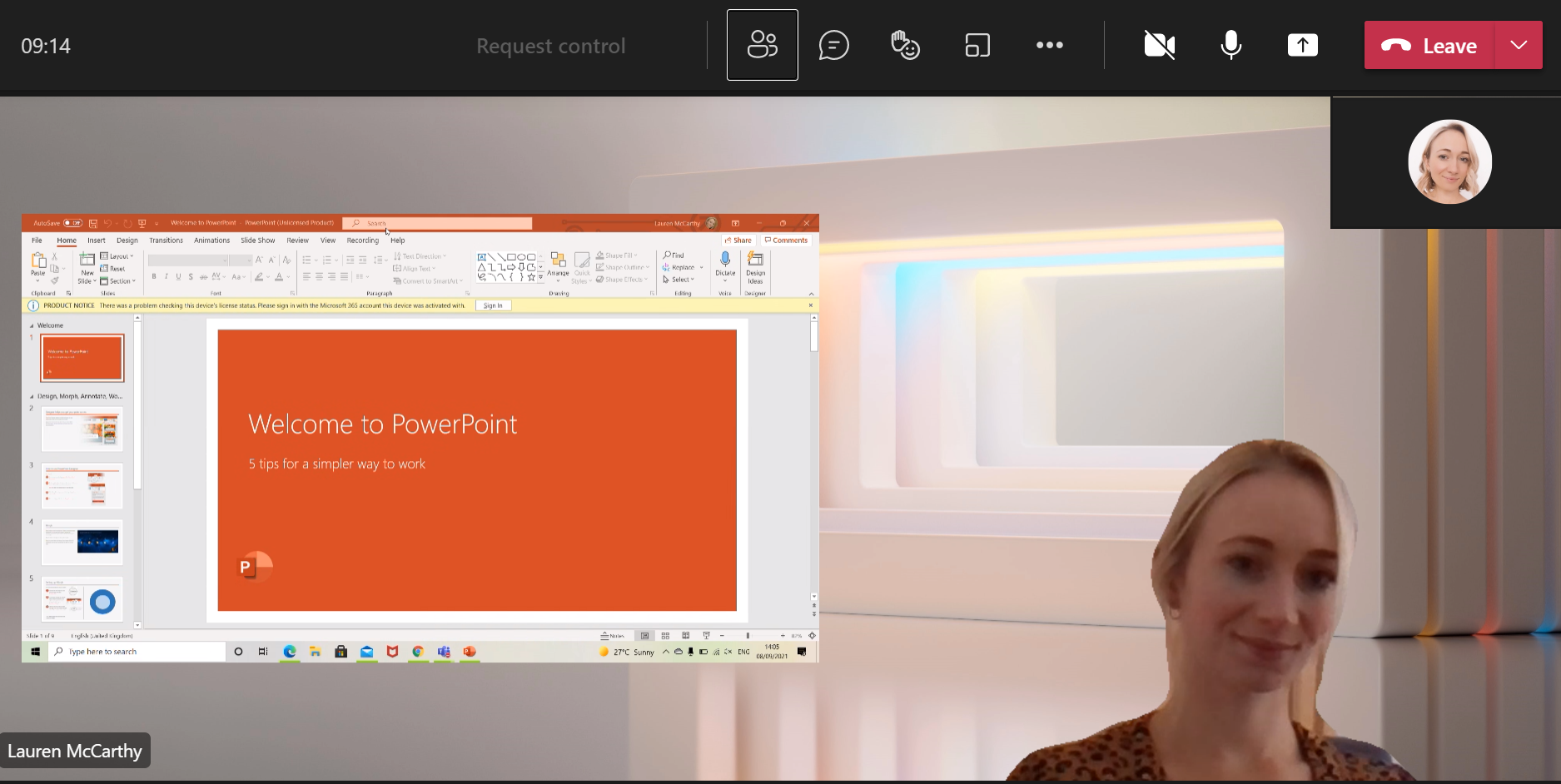Open the Layout dropdown
The image size is (1561, 784).
[x=117, y=256]
